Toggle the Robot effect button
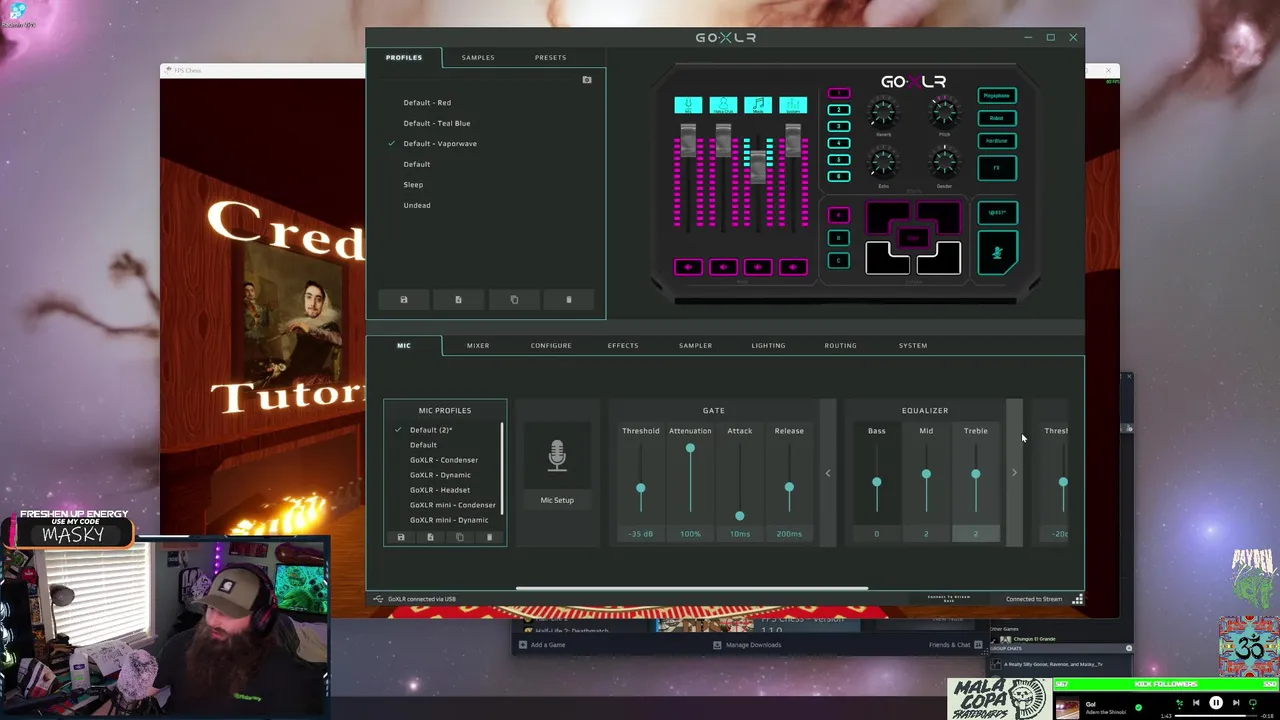1280x720 pixels. pos(997,118)
